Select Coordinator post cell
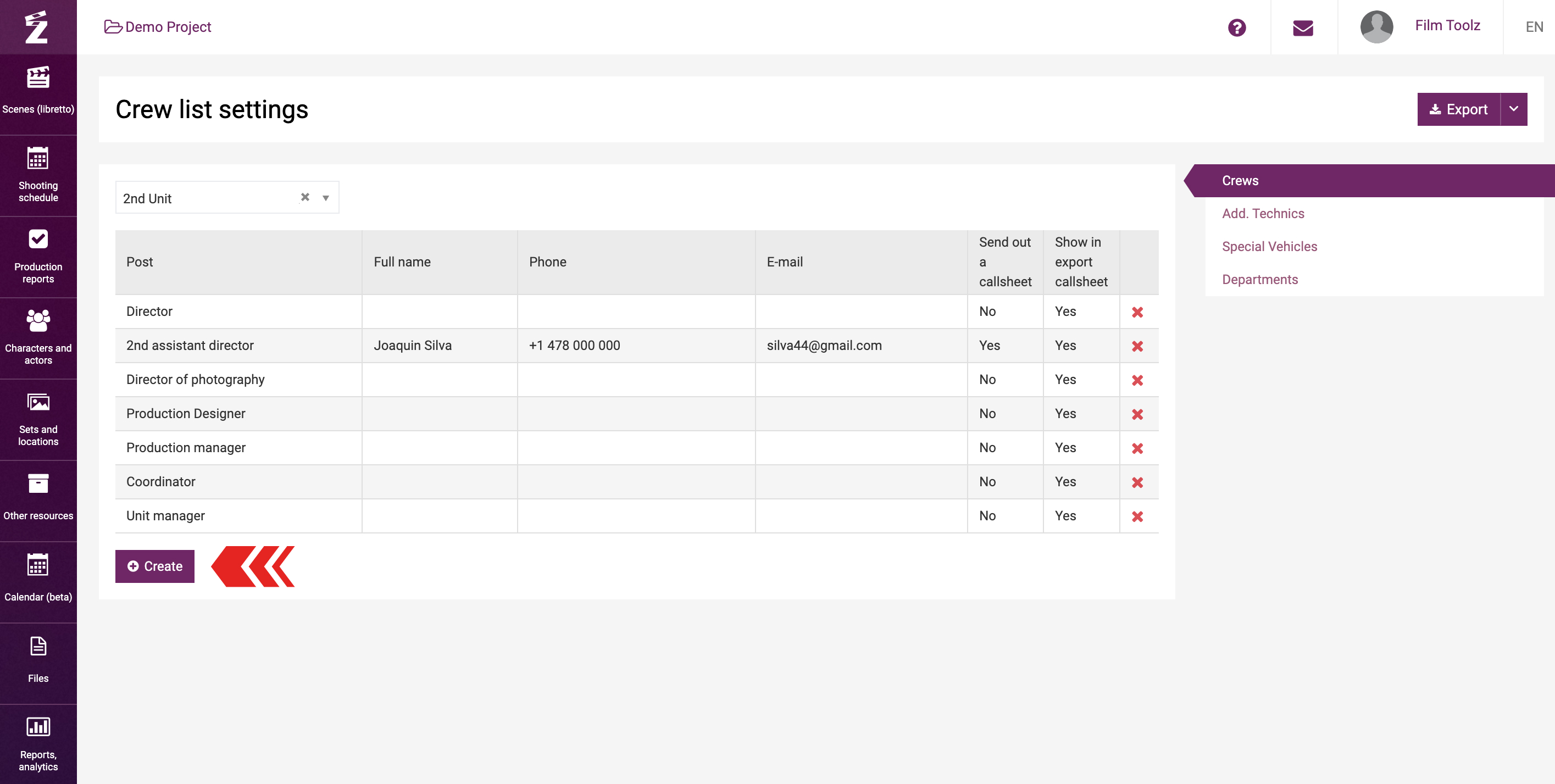1555x784 pixels. click(x=238, y=482)
